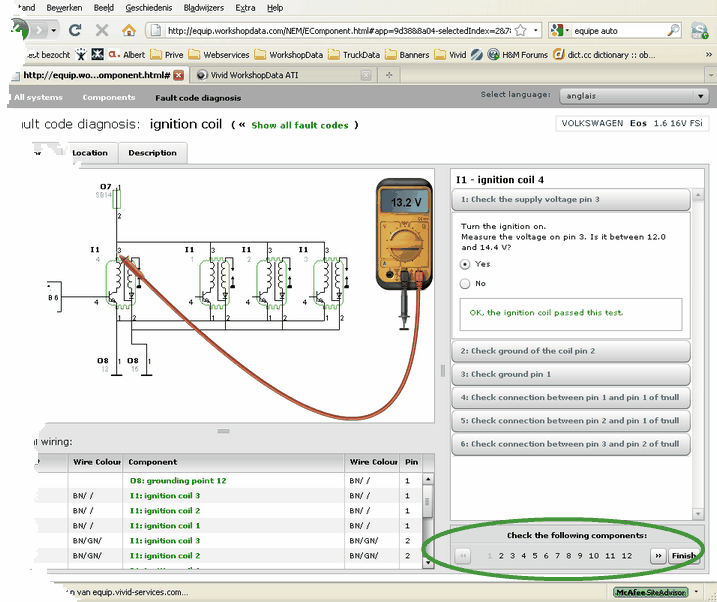Viewport: 717px width, 602px height.
Task: Expand step 4: Check connection pin 1 and pin 1
Action: click(571, 398)
